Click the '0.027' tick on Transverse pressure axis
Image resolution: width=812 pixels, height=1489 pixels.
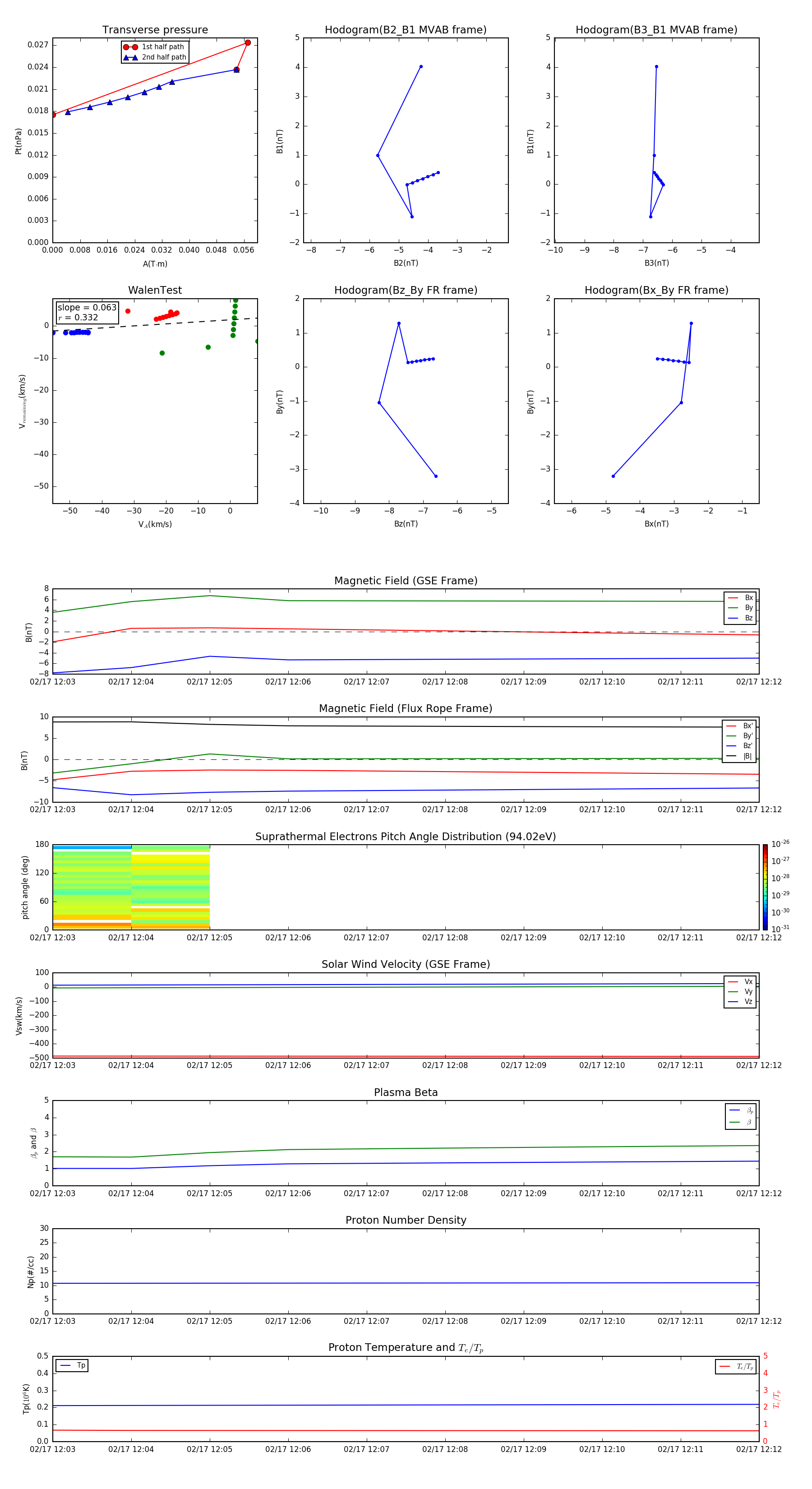(x=38, y=45)
